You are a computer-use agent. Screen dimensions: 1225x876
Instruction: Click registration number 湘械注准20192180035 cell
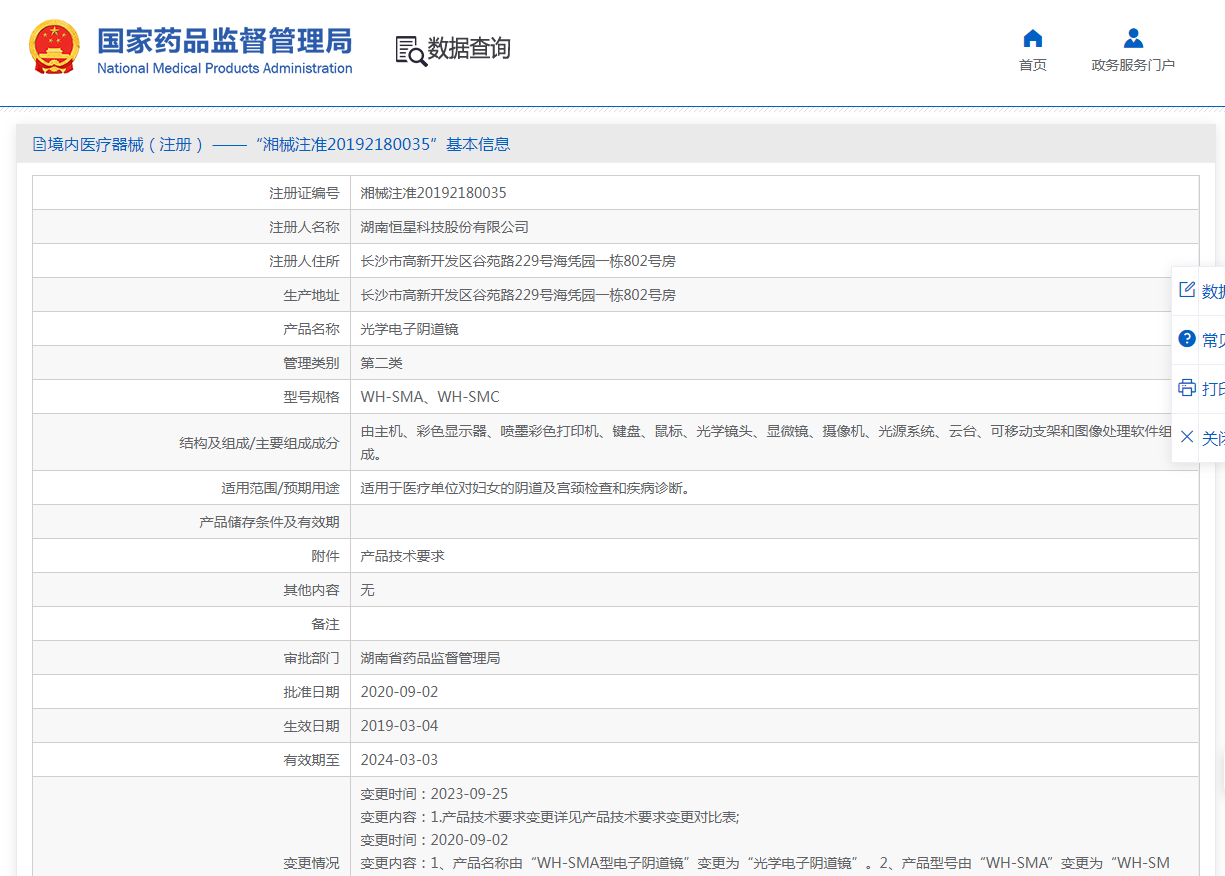coord(433,193)
